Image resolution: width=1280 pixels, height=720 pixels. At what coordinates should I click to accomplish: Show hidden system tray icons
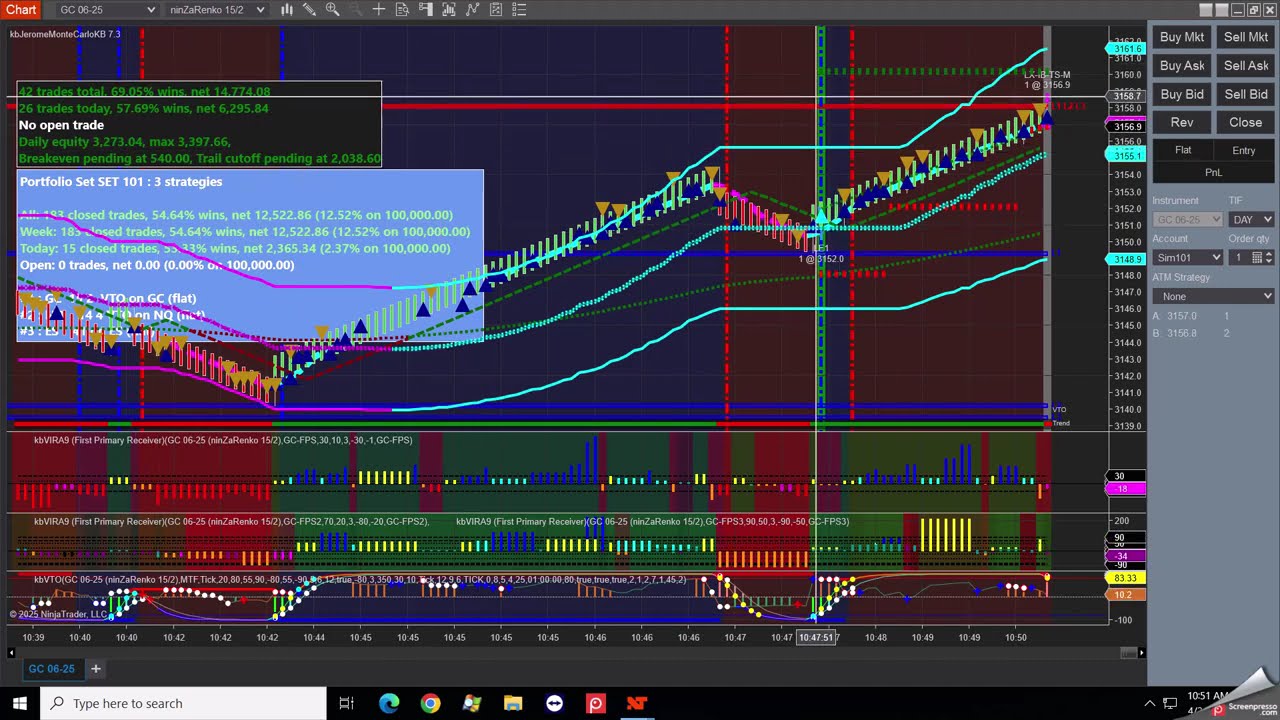pyautogui.click(x=1150, y=704)
